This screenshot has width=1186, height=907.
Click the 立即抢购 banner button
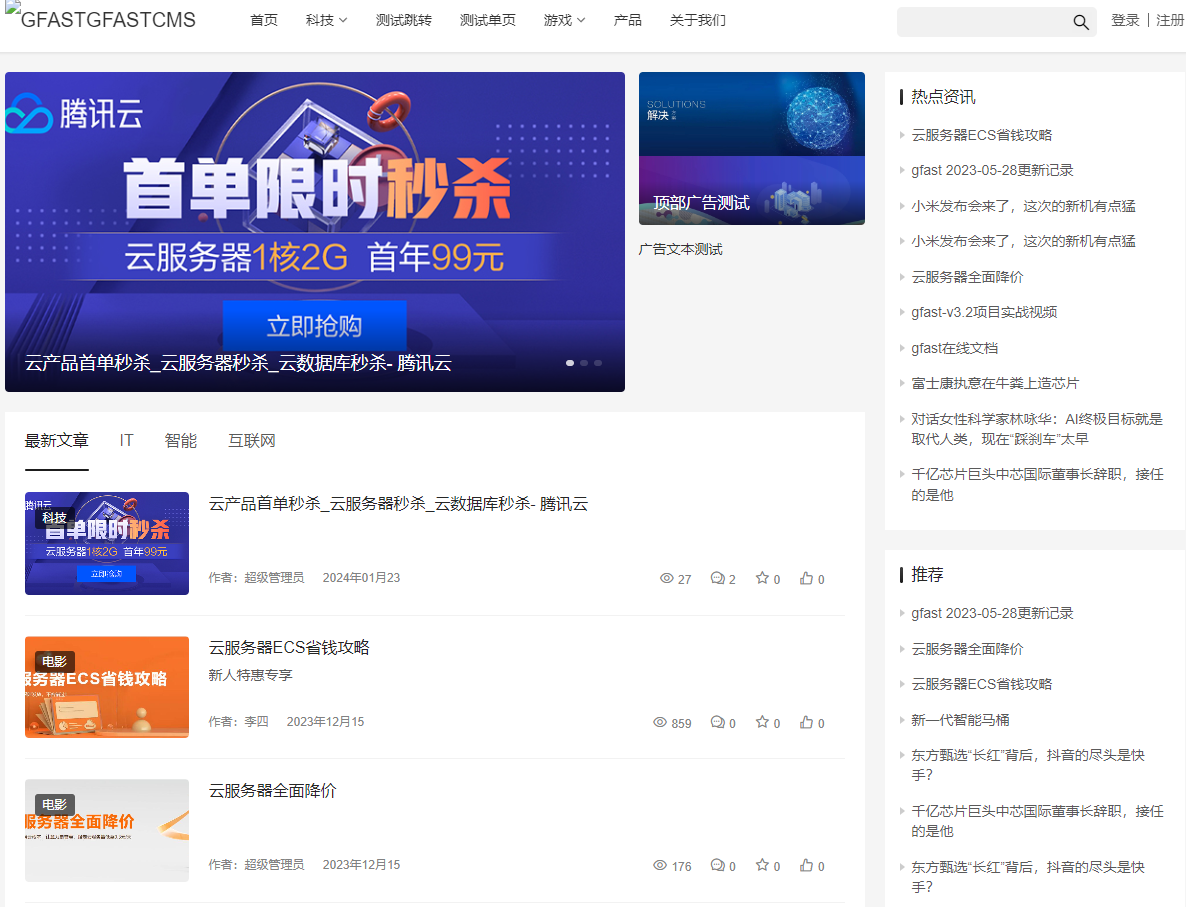click(x=315, y=326)
